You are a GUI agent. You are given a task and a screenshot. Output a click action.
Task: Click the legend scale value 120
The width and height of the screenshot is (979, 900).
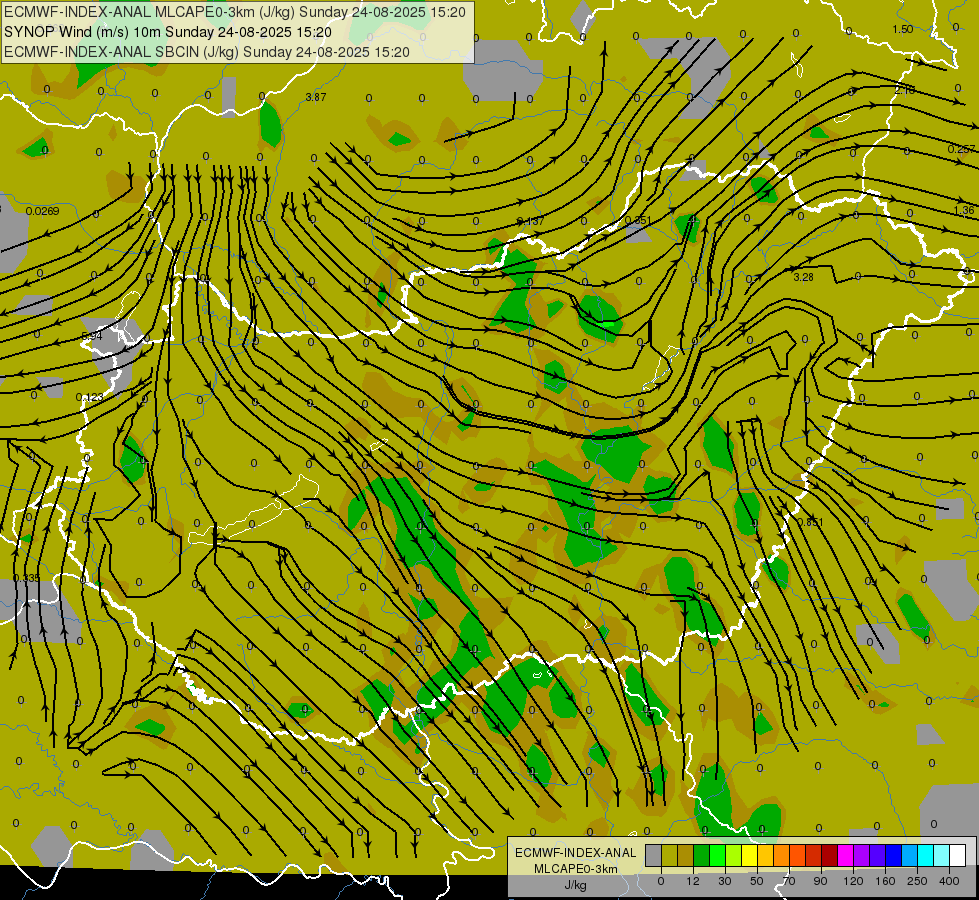[x=853, y=881]
